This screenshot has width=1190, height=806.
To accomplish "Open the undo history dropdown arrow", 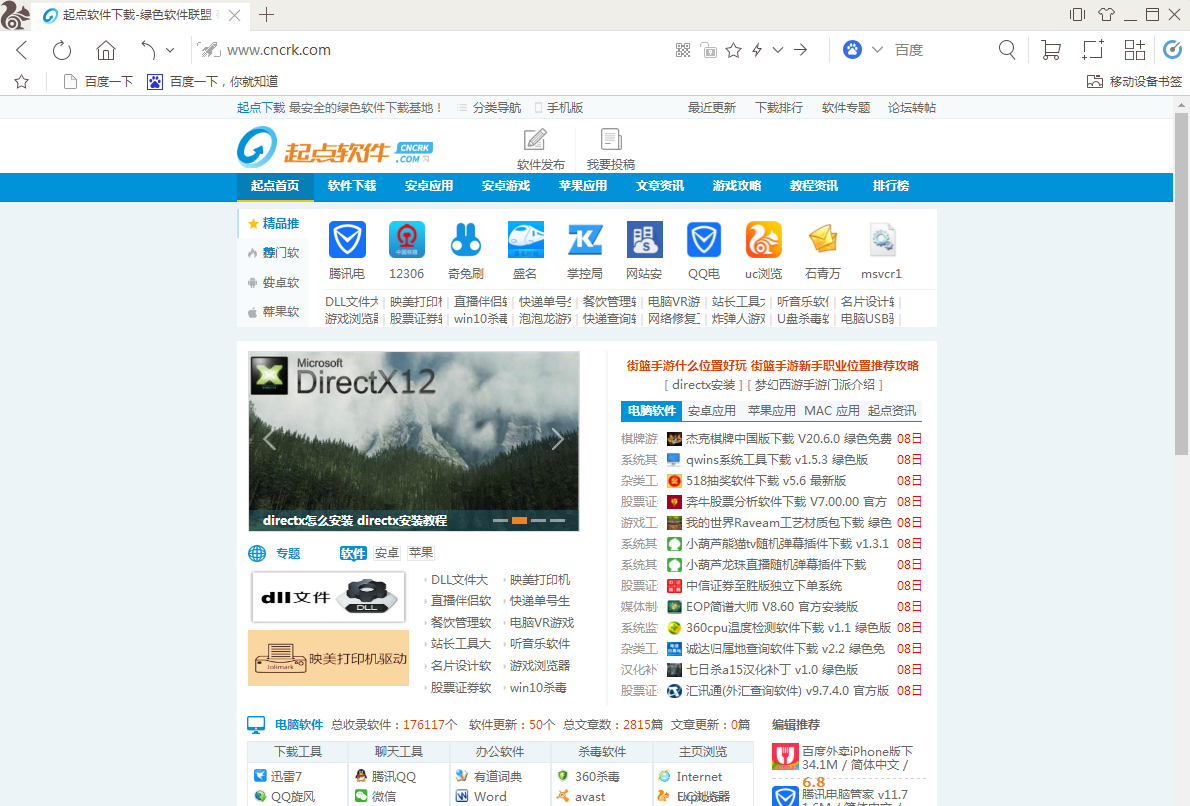I will pyautogui.click(x=170, y=49).
